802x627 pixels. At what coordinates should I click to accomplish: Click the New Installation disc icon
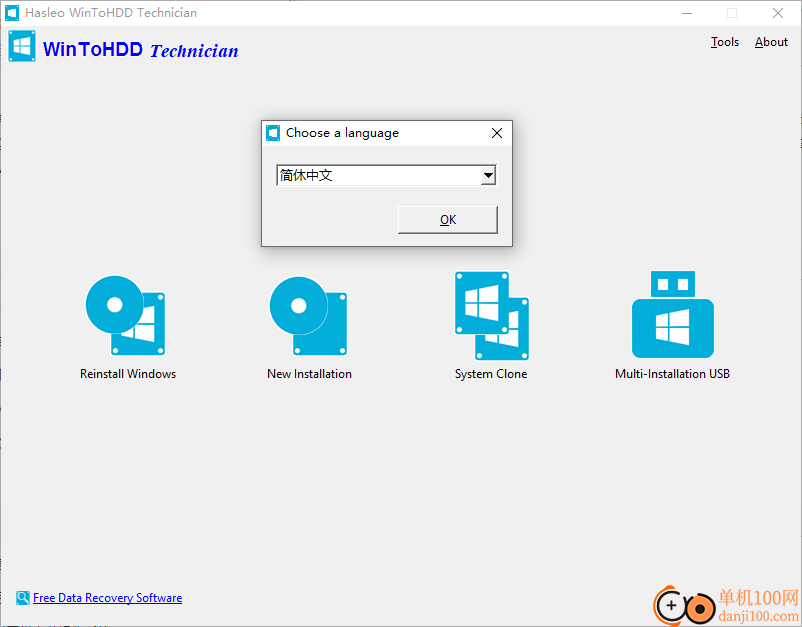[308, 316]
